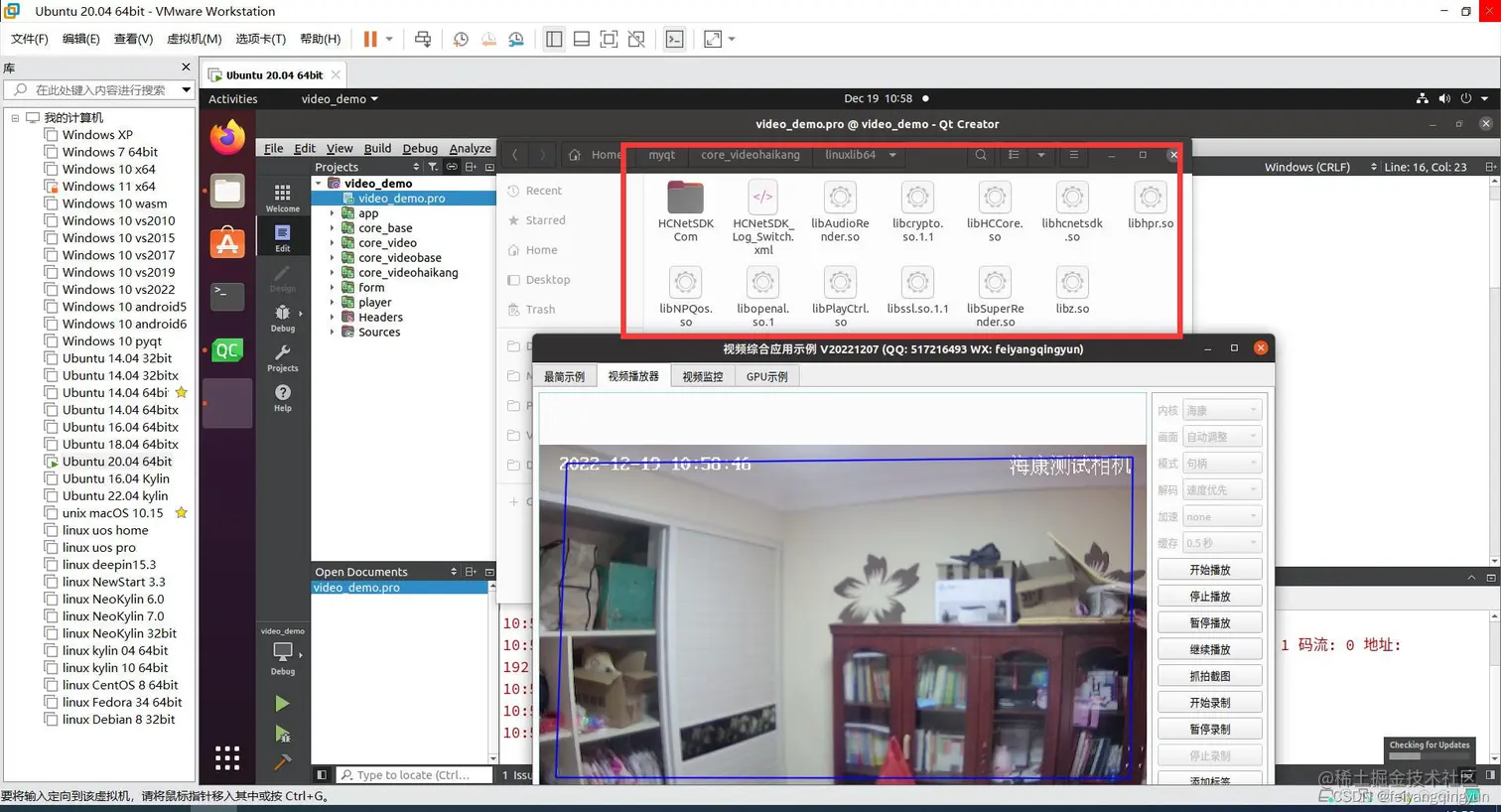The image size is (1501, 812).
Task: Click Send Ctrl+Alt+Del icon in VMware toolbar
Action: pos(423,39)
